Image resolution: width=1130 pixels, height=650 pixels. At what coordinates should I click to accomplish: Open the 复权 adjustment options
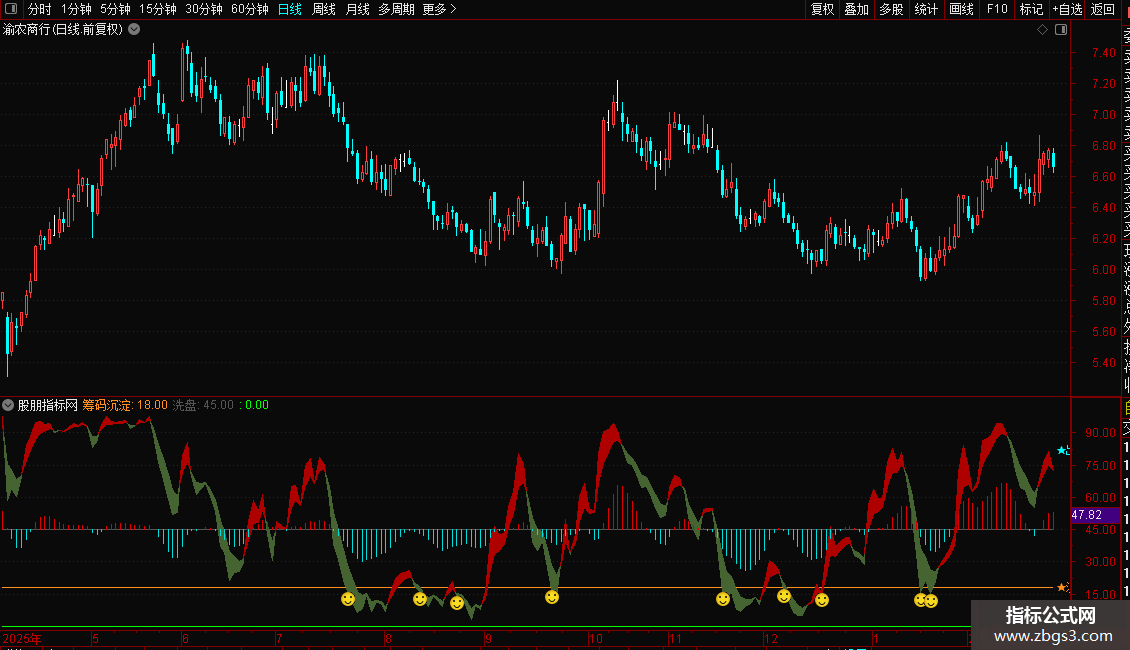pos(822,9)
